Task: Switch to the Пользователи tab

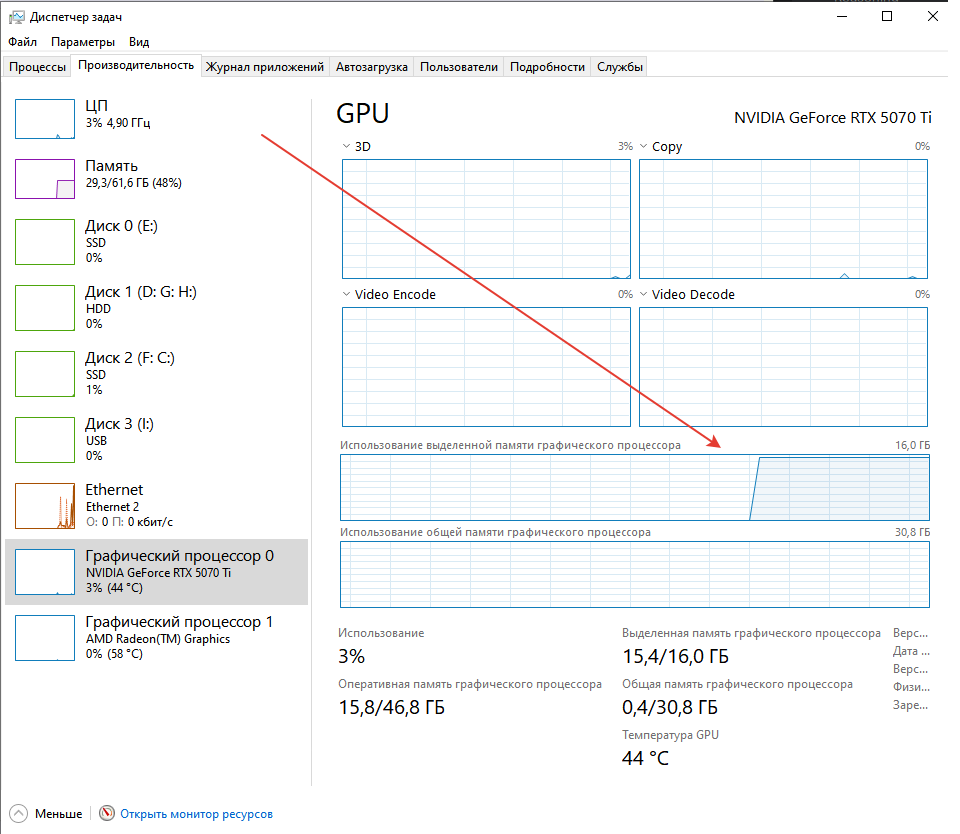Action: (459, 67)
